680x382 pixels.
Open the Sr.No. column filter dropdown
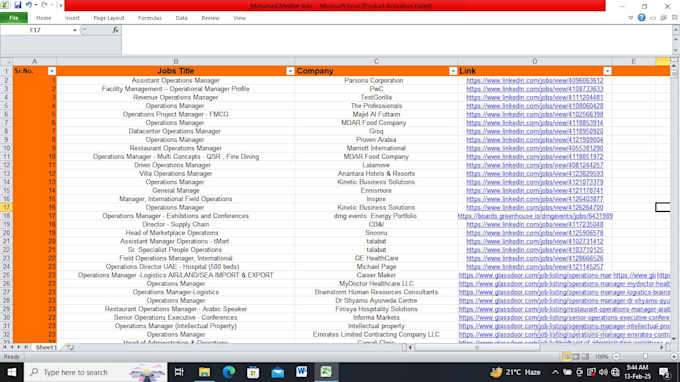52,71
